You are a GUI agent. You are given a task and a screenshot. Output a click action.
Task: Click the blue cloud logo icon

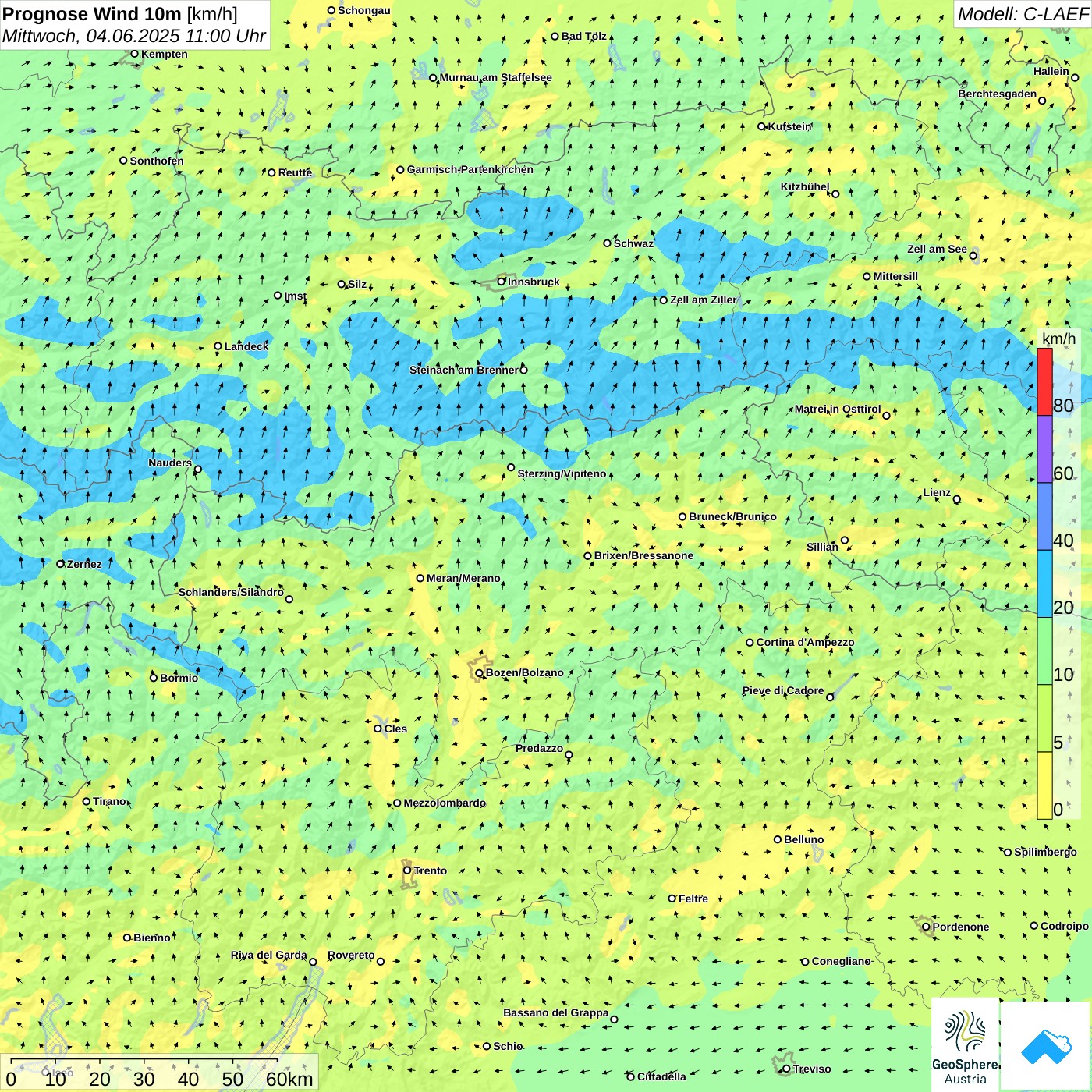(1046, 1046)
